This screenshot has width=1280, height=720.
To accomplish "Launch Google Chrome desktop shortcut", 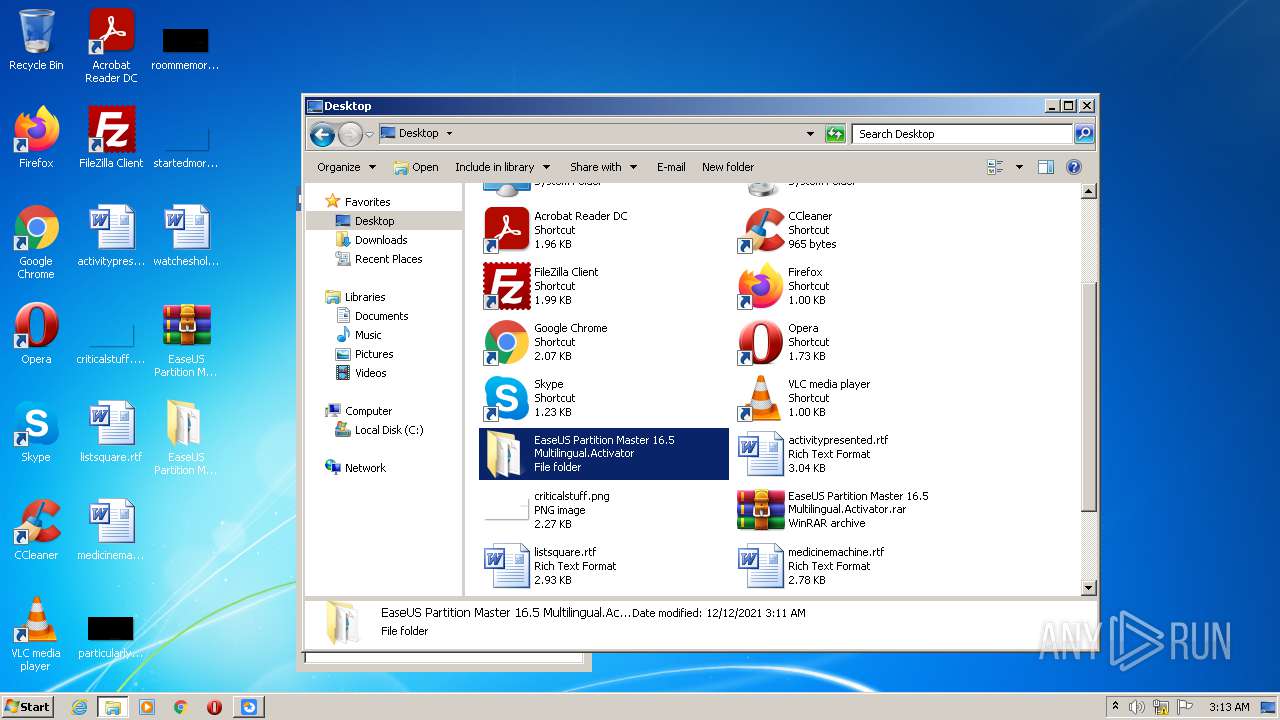I will pyautogui.click(x=36, y=242).
